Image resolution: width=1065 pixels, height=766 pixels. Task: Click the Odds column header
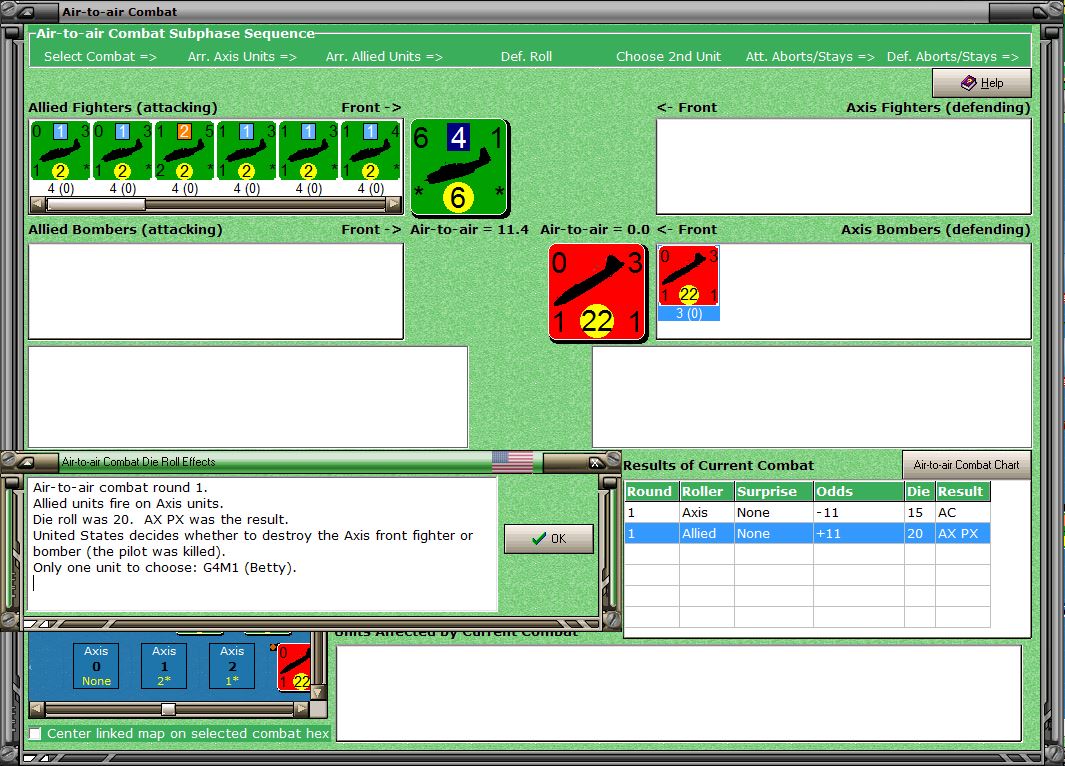pos(859,491)
